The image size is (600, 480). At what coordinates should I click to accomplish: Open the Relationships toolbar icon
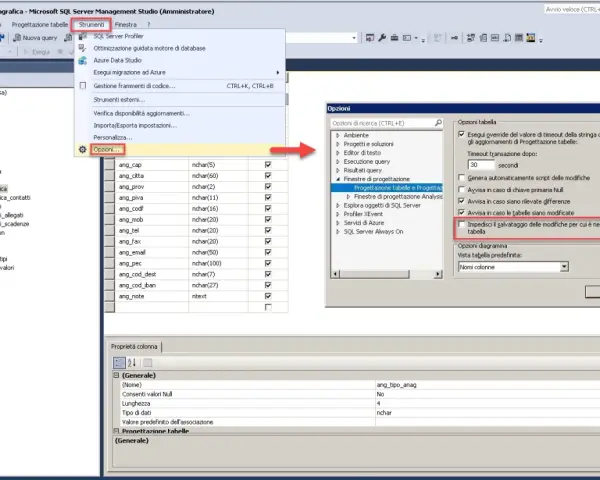(471, 38)
